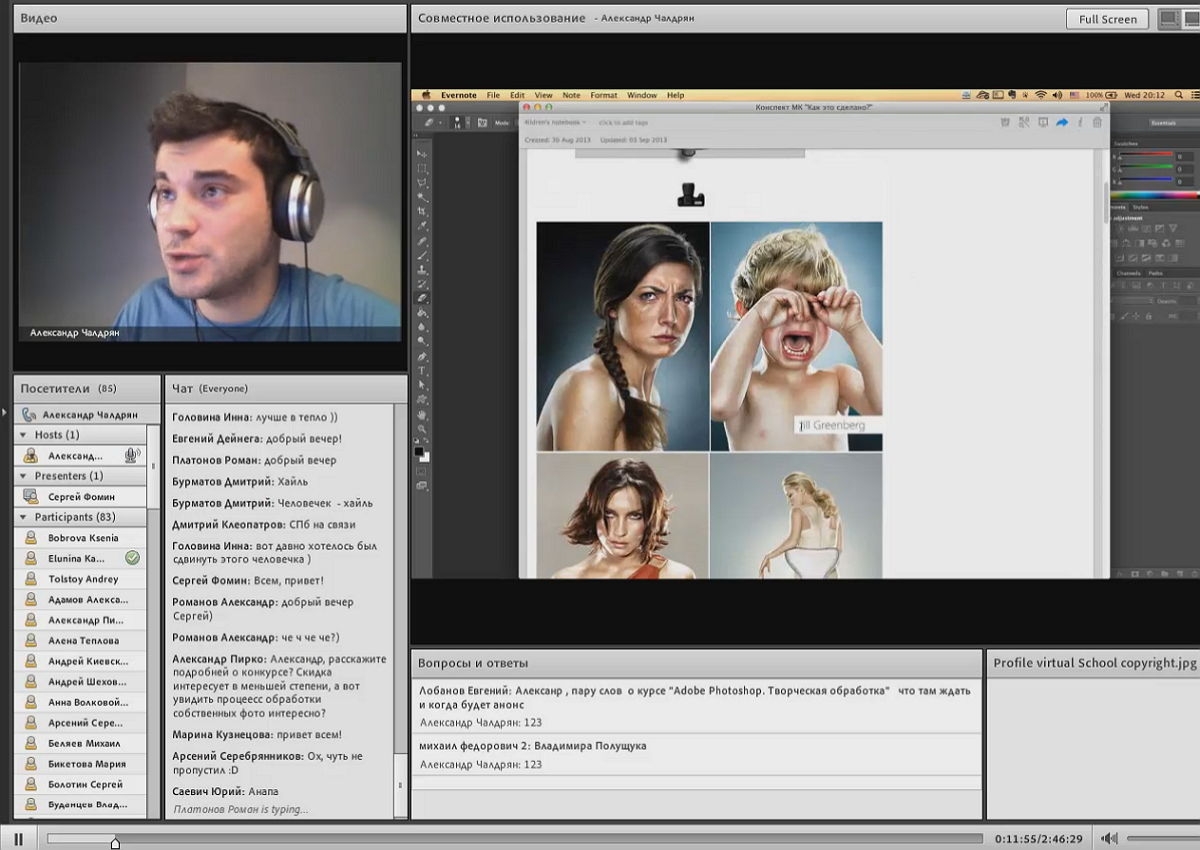Open the Format menu in Evernote
This screenshot has width=1200, height=850.
point(603,95)
